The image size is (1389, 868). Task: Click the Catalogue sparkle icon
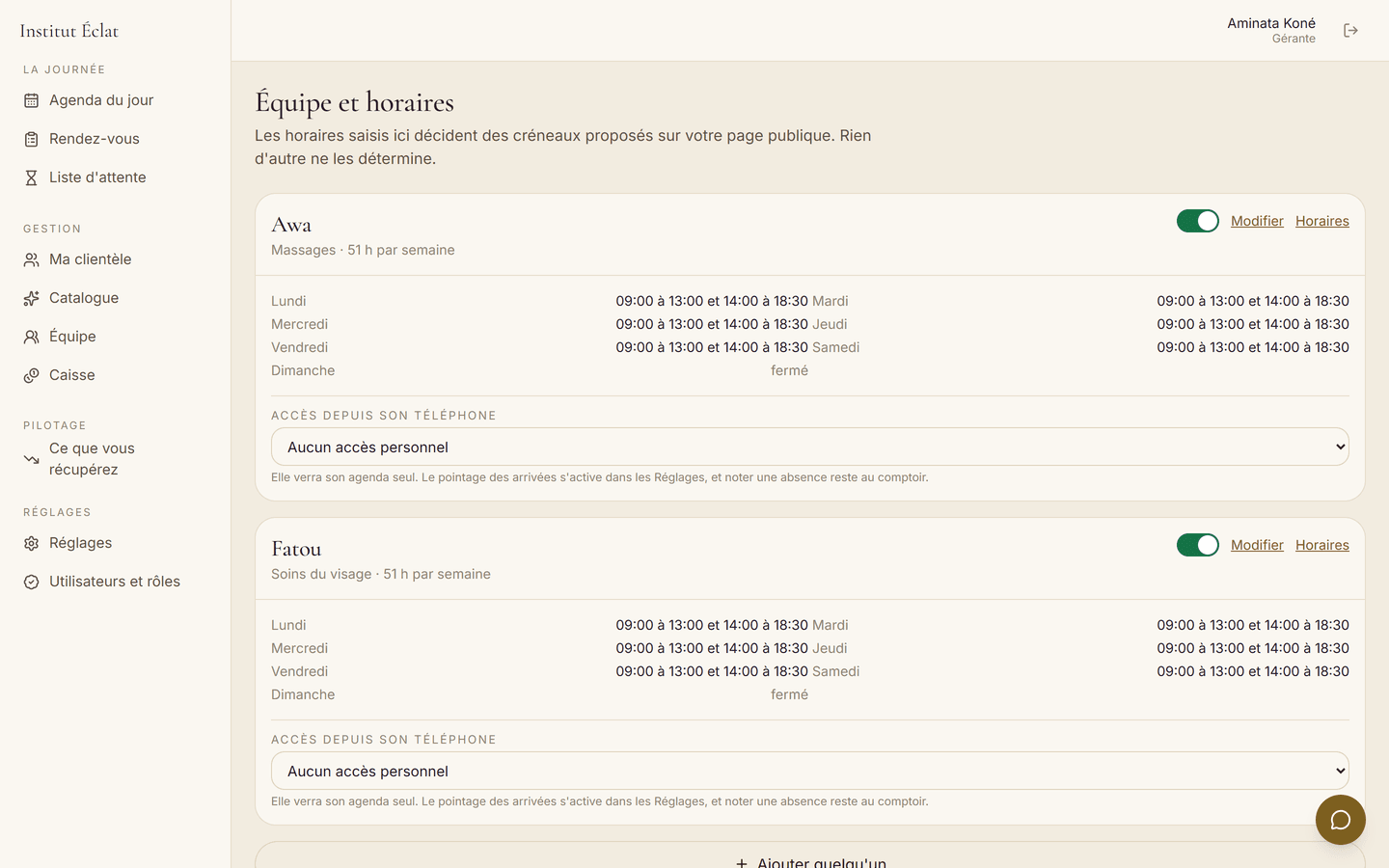coord(31,298)
